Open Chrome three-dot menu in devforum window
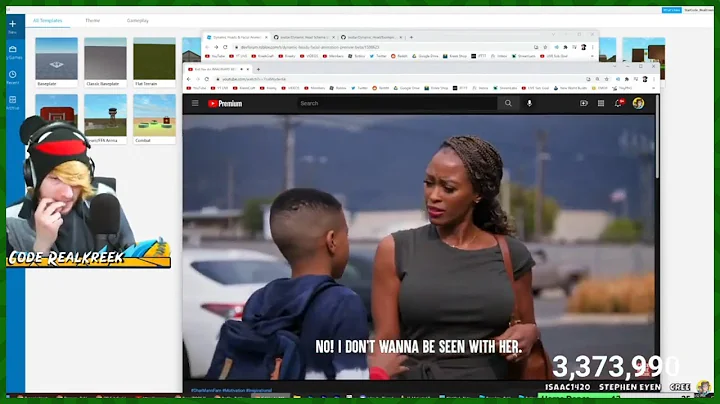Image resolution: width=720 pixels, height=404 pixels. click(x=593, y=47)
